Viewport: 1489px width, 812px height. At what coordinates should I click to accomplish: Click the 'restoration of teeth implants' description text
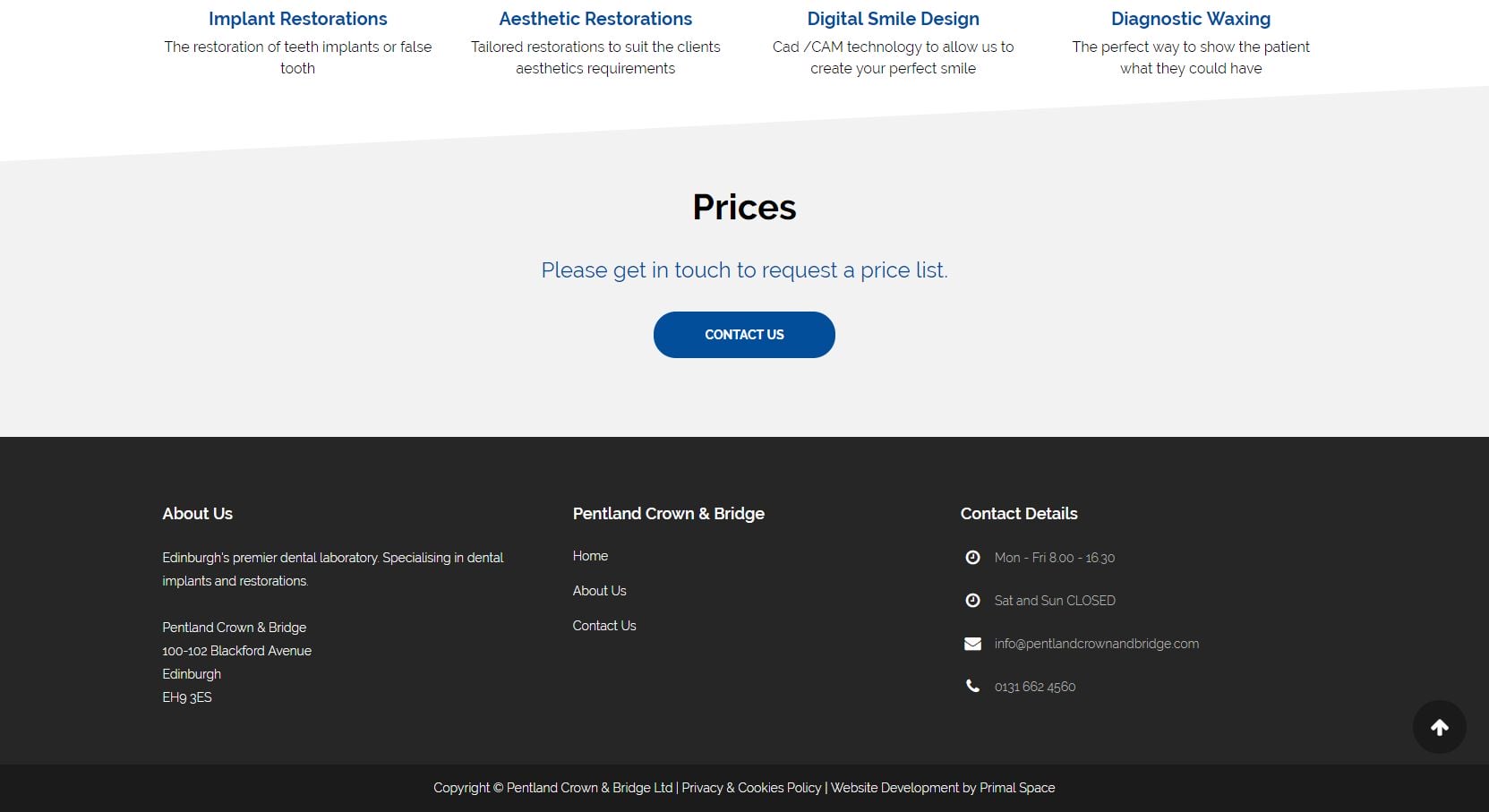(x=297, y=57)
